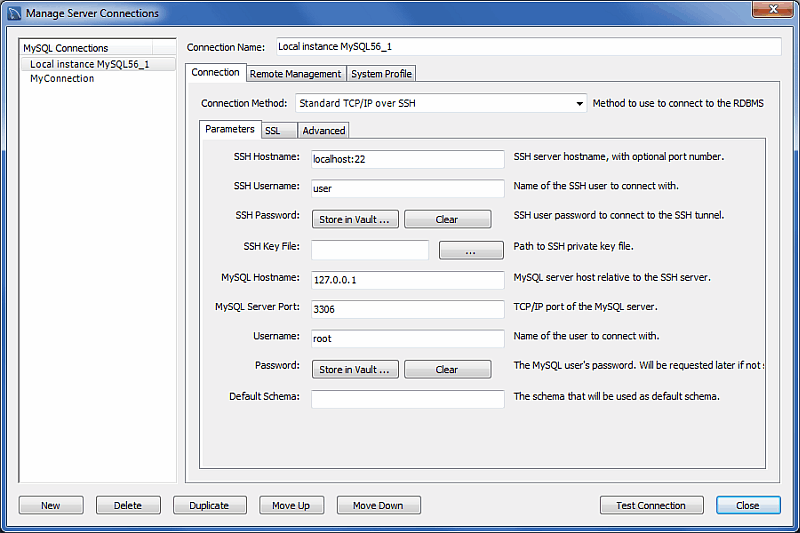Edit the Connection Name field

[529, 46]
